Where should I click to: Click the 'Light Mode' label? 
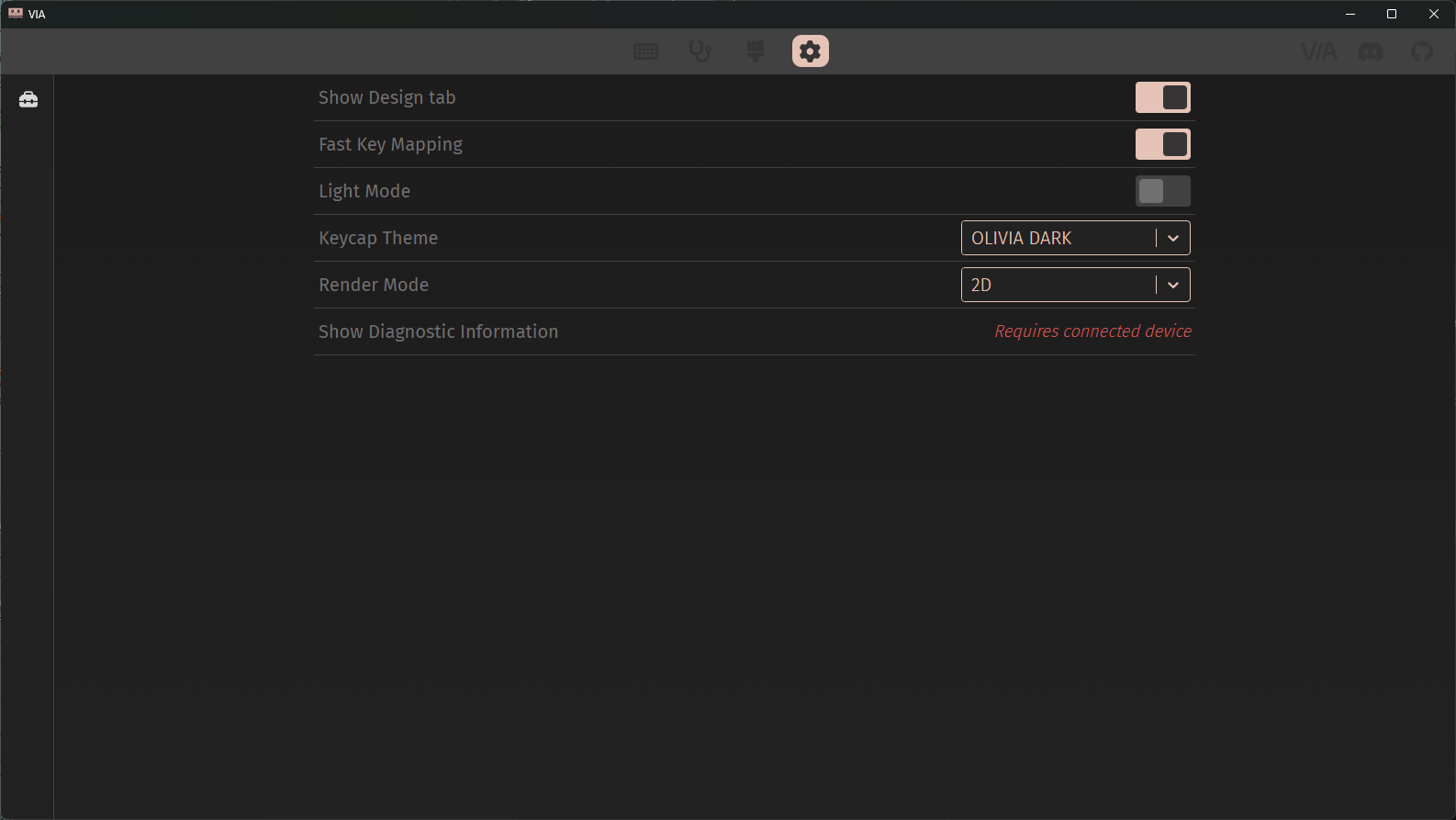(364, 191)
